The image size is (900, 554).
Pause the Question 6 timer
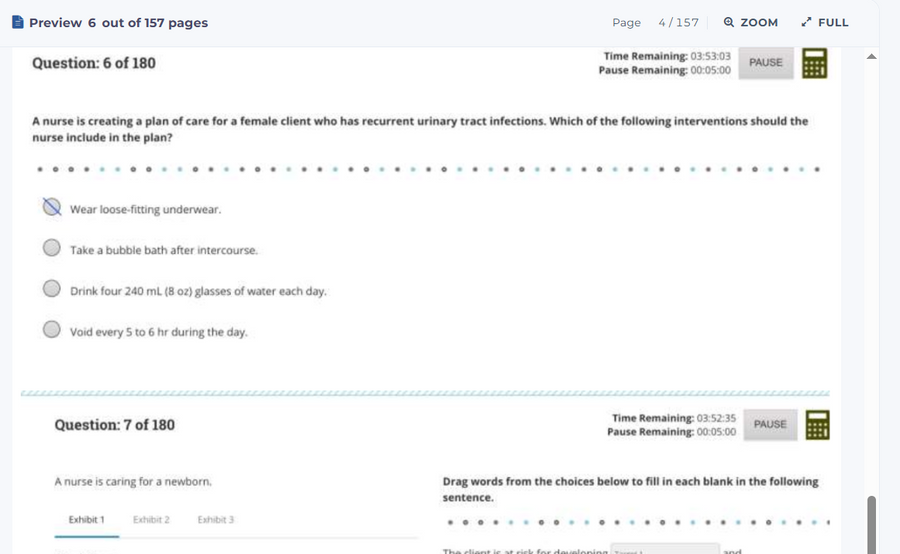click(766, 63)
